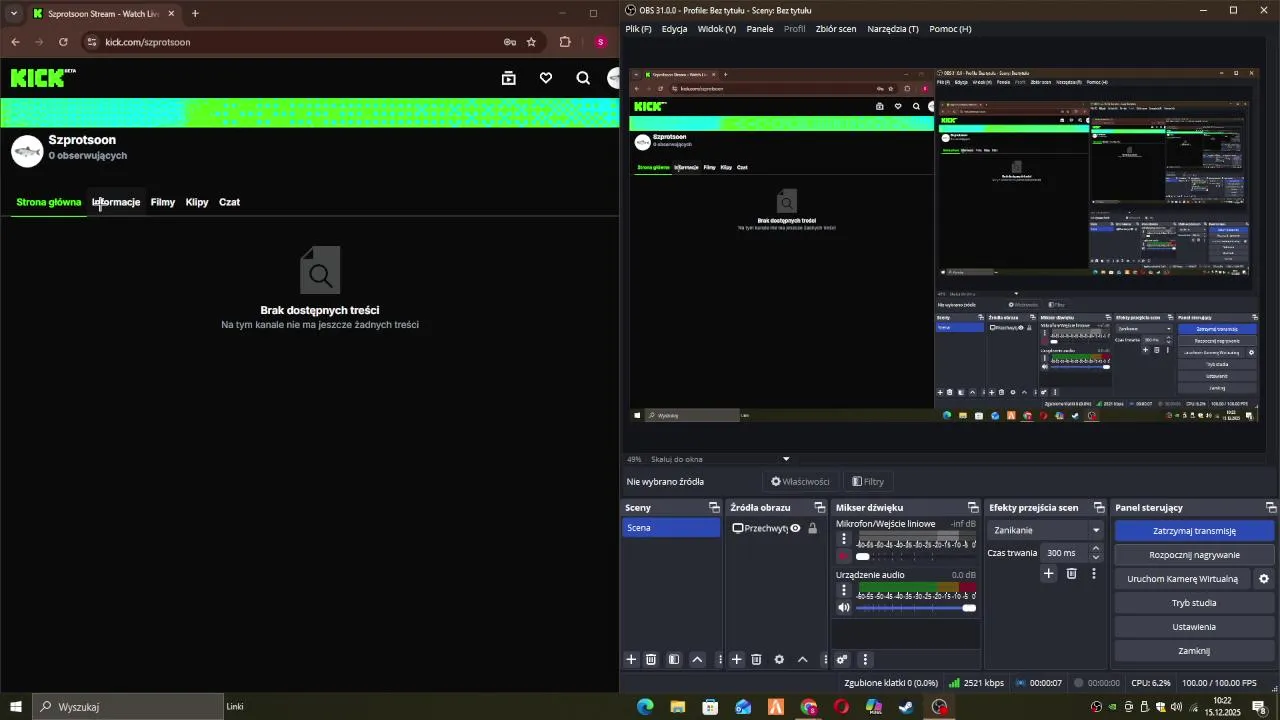Viewport: 1280px width, 720px height.
Task: Increase Czas trwania with up arrow
Action: pyautogui.click(x=1096, y=548)
